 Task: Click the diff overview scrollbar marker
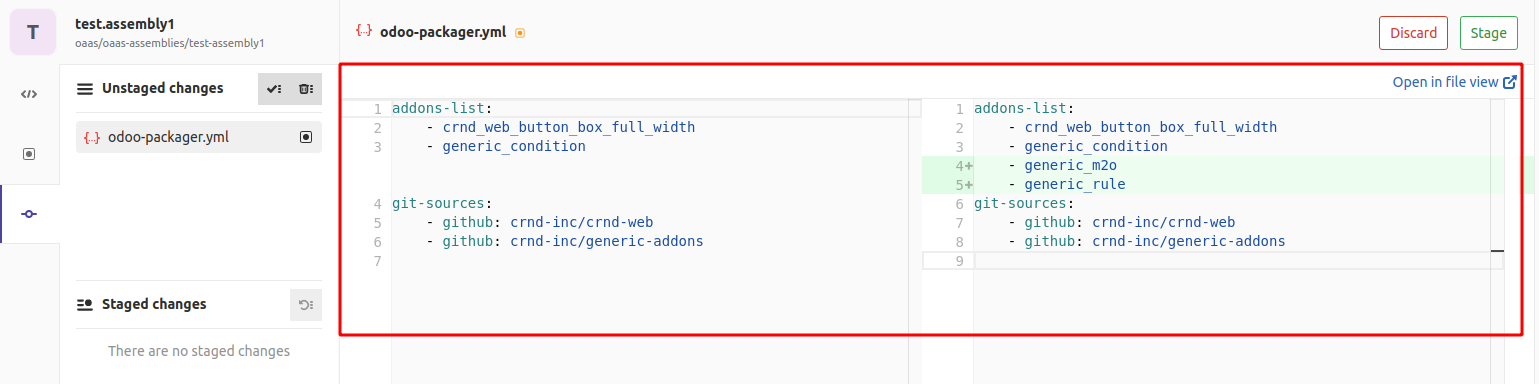coord(1497,251)
